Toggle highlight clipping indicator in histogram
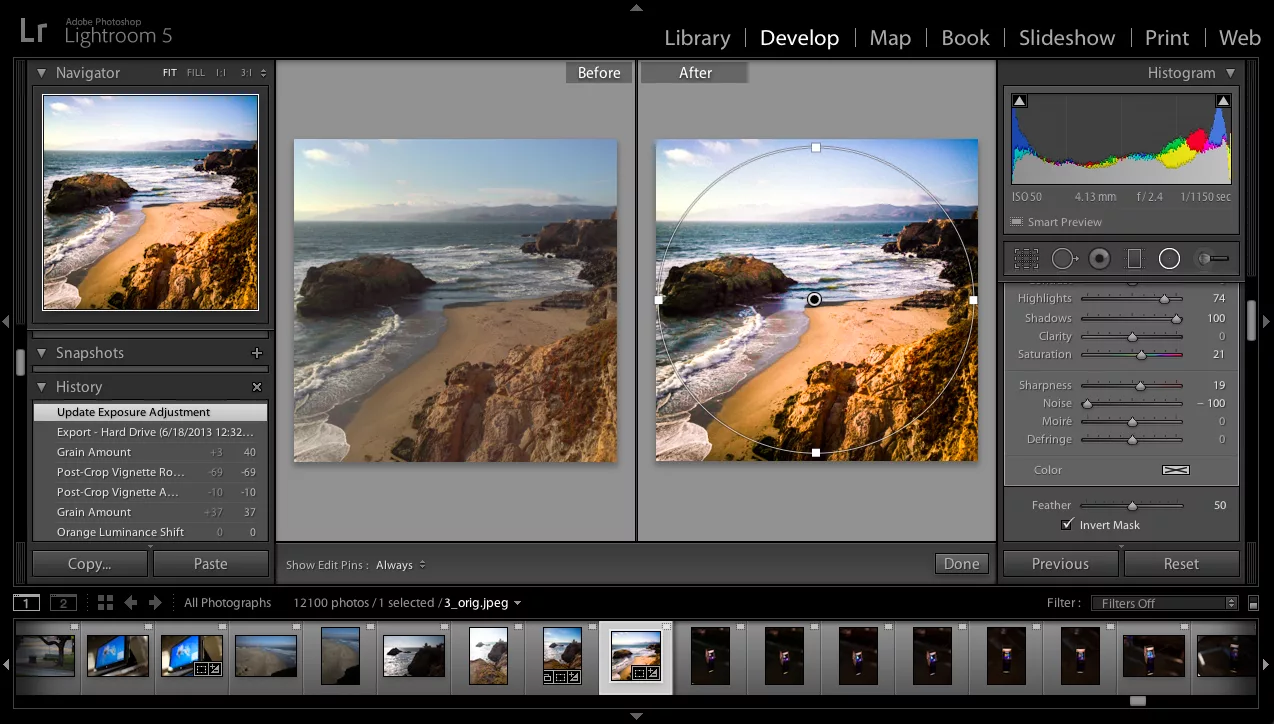 (1223, 101)
